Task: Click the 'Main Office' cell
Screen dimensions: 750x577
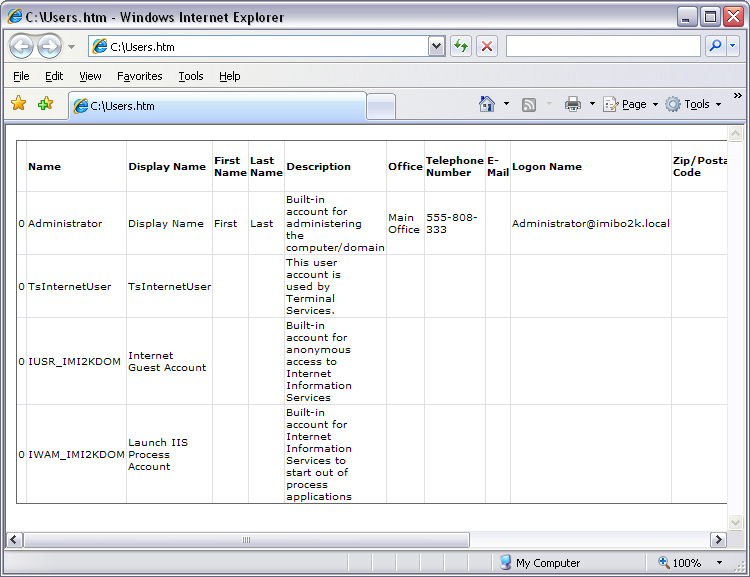Action: [404, 223]
